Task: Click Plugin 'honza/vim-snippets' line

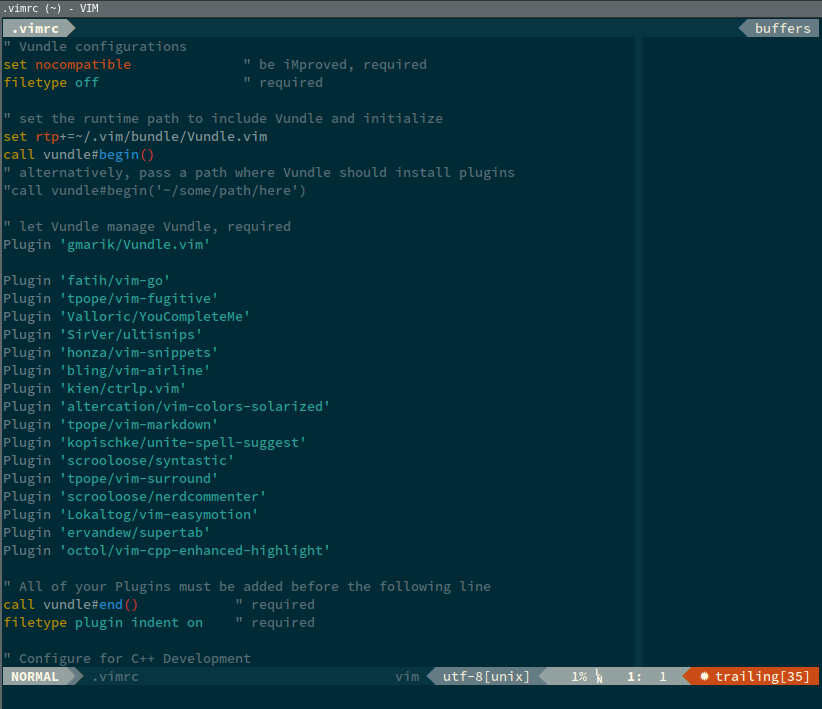Action: click(x=111, y=352)
